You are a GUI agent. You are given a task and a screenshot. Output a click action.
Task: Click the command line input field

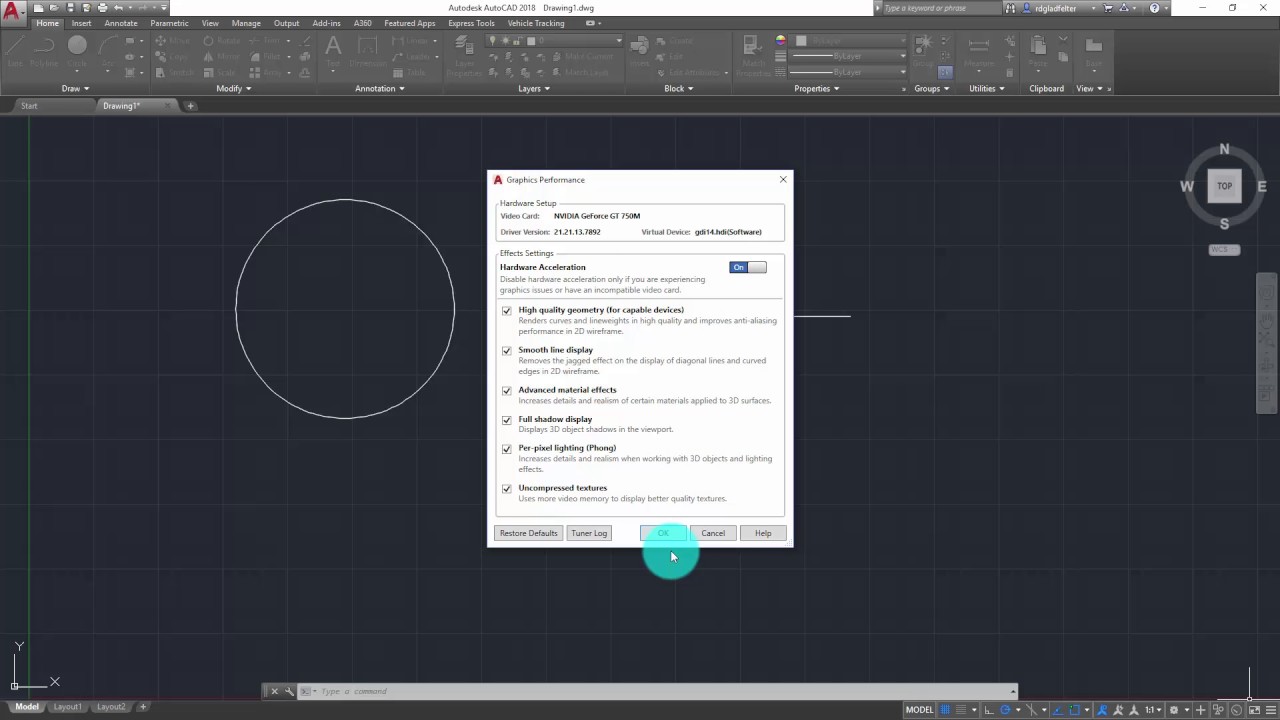click(x=660, y=691)
